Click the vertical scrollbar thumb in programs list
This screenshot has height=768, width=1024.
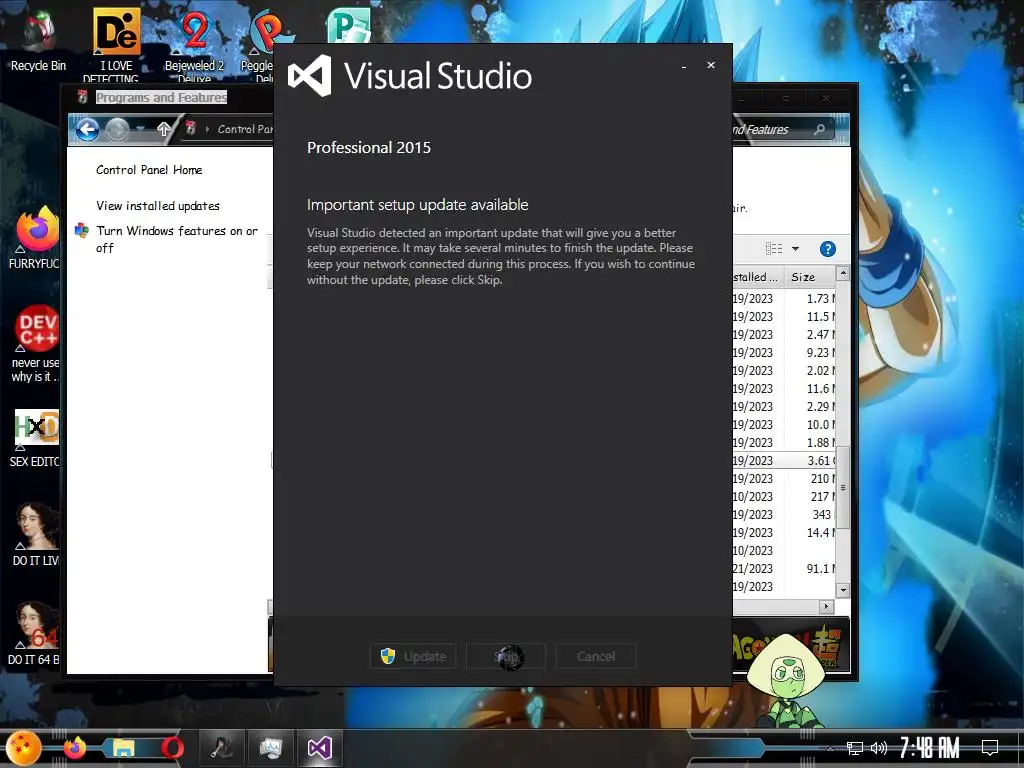point(843,488)
